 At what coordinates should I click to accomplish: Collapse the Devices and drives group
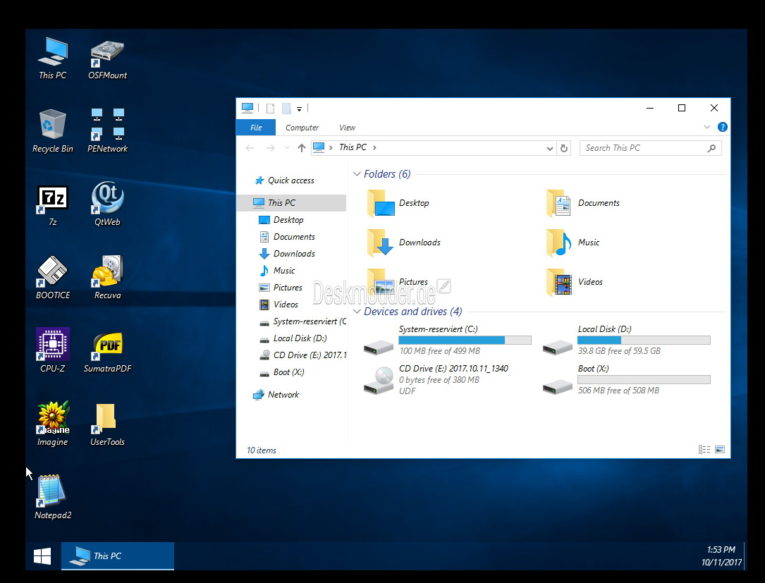(358, 312)
